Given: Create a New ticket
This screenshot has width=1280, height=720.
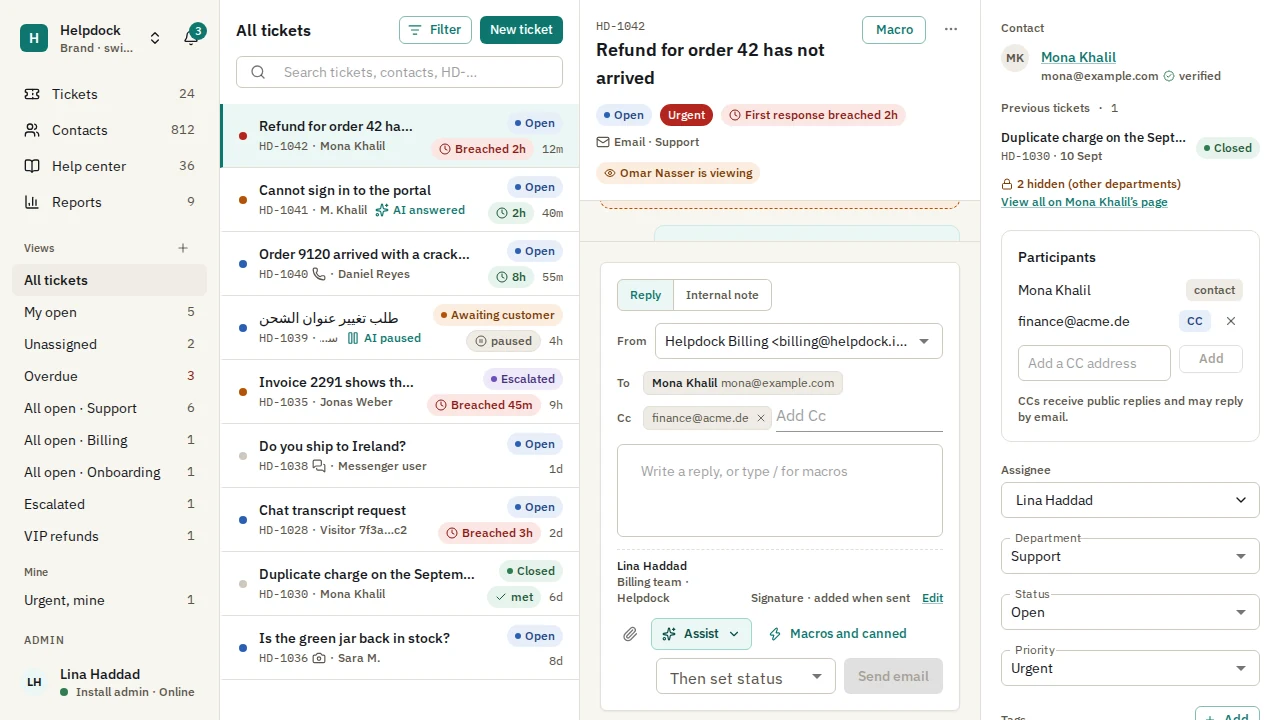Looking at the screenshot, I should point(521,30).
